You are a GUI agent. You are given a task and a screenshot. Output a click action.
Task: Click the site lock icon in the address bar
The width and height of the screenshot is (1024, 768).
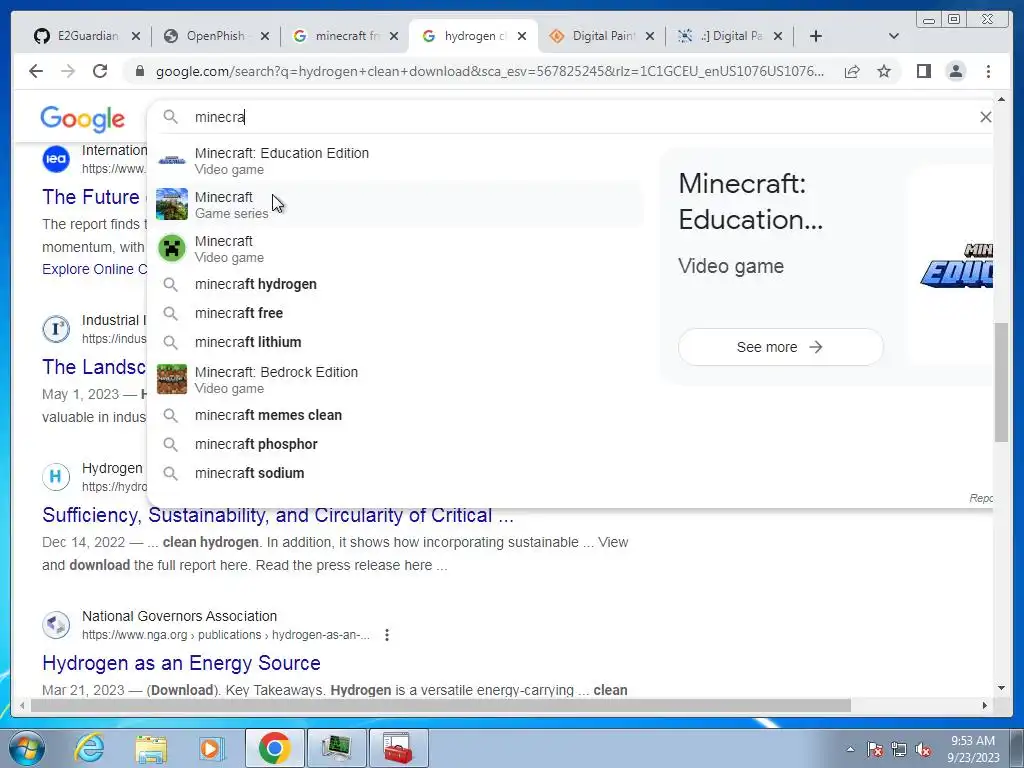[x=139, y=71]
